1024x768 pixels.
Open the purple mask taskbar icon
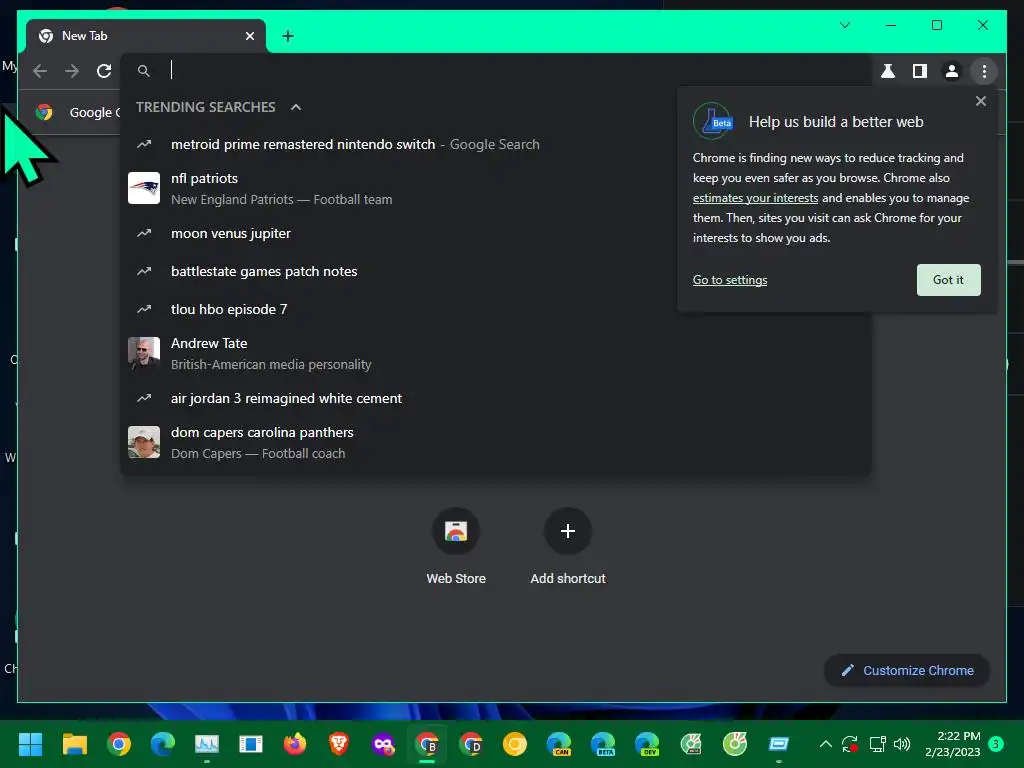(x=383, y=744)
